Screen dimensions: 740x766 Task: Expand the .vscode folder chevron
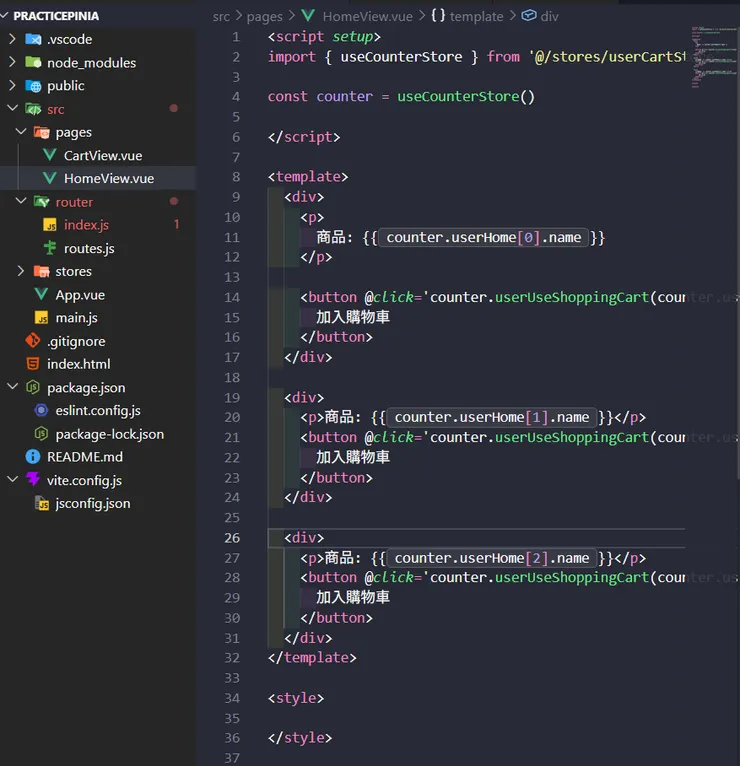coord(12,39)
